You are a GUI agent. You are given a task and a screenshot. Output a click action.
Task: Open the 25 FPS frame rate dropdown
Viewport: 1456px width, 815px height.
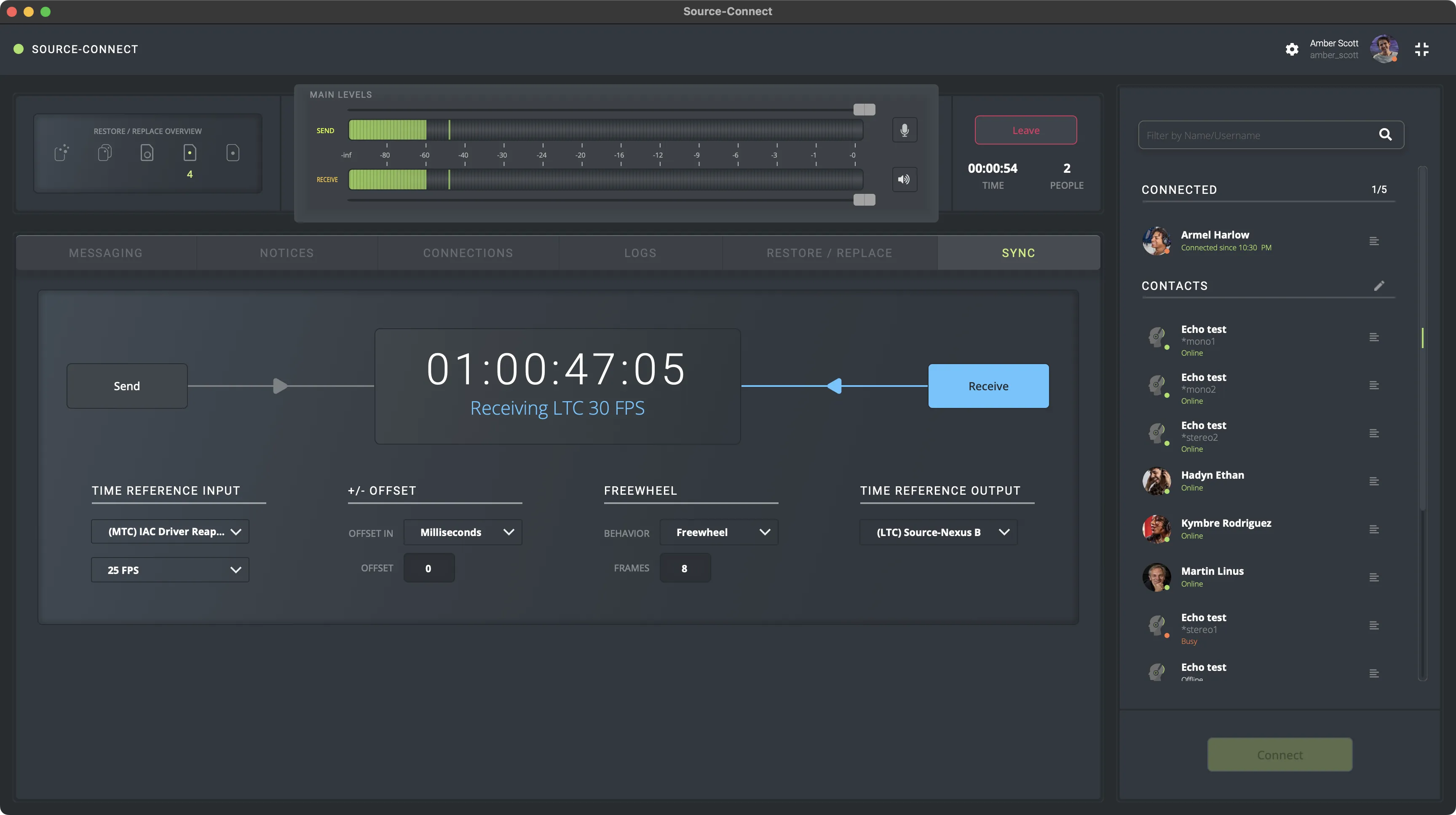[170, 570]
